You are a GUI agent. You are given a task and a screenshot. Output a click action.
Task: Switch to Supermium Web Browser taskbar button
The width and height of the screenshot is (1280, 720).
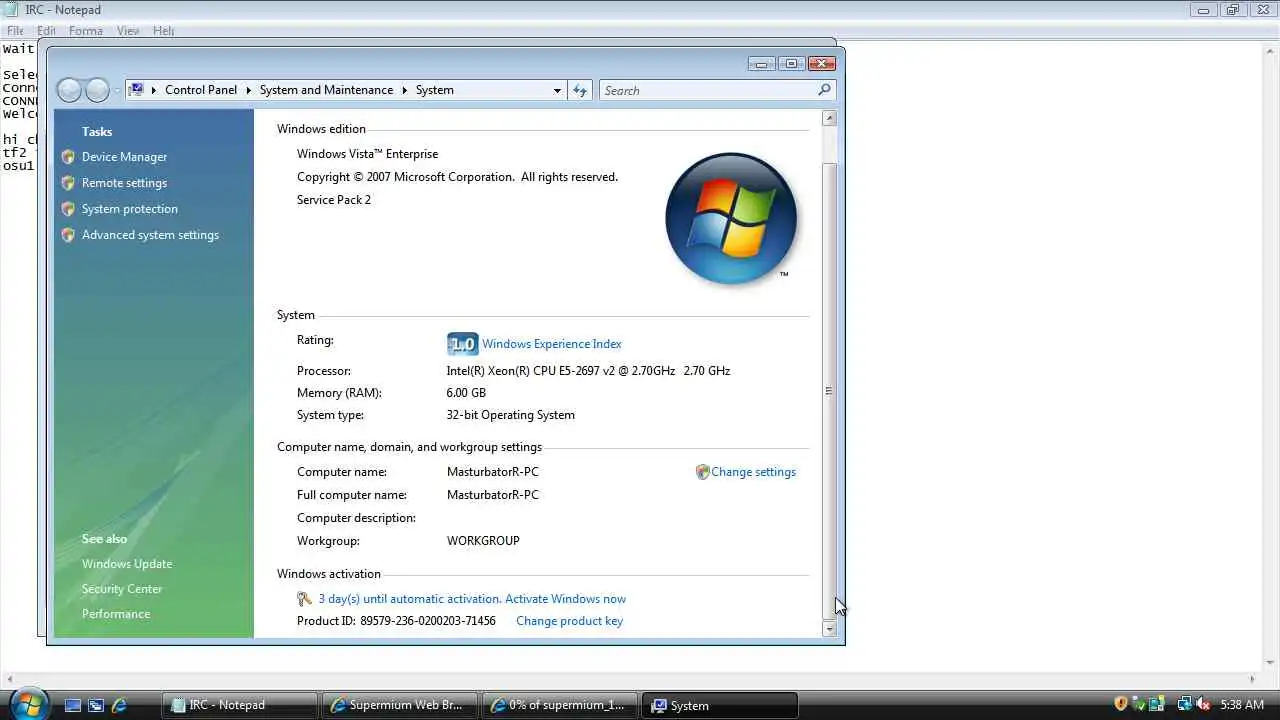[x=400, y=705]
